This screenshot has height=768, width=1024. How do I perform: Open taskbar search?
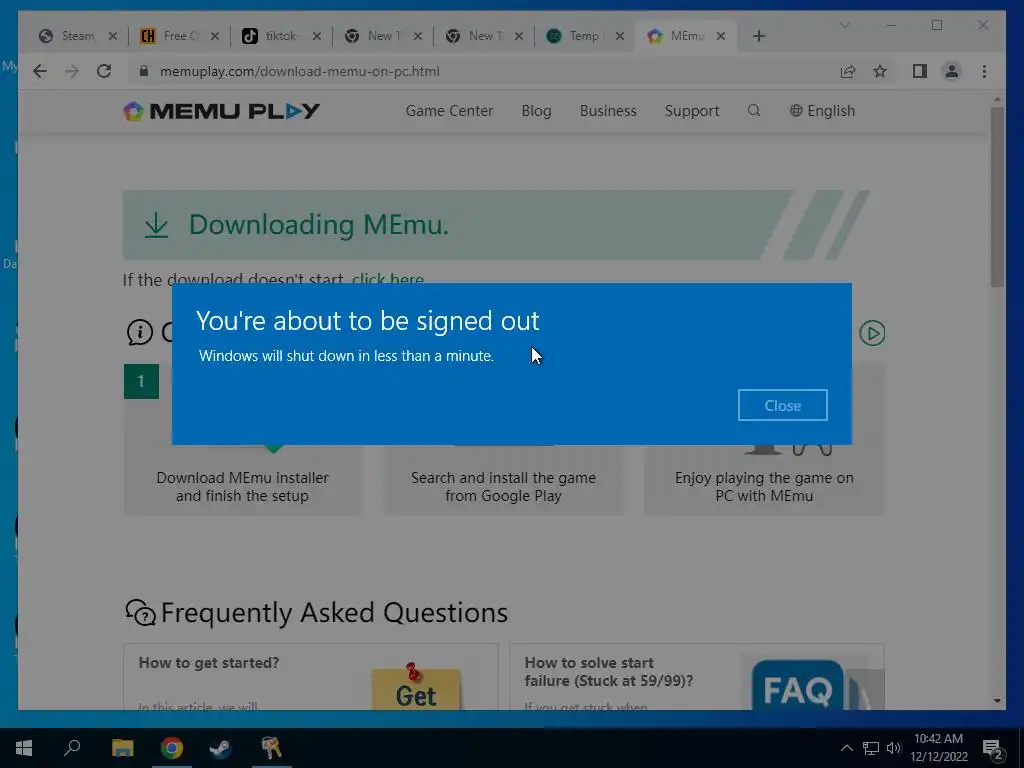(x=72, y=748)
